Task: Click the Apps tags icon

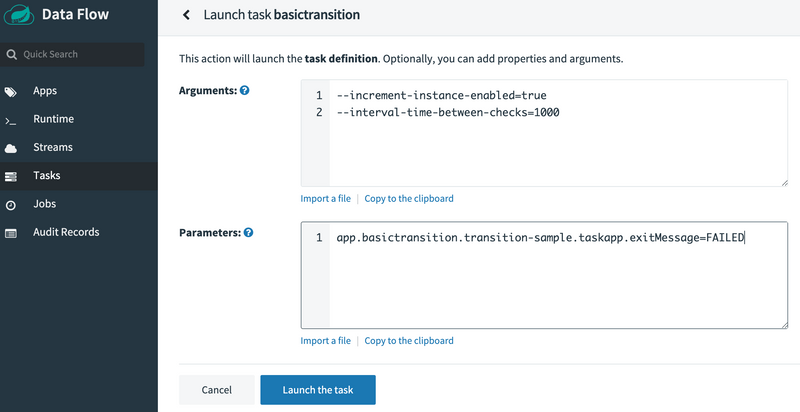Action: point(11,92)
